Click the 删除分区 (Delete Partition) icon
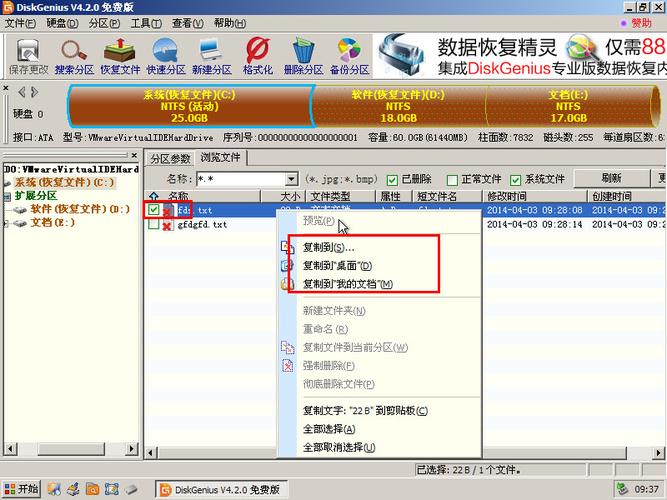Viewport: 667px width, 500px height. tap(303, 55)
